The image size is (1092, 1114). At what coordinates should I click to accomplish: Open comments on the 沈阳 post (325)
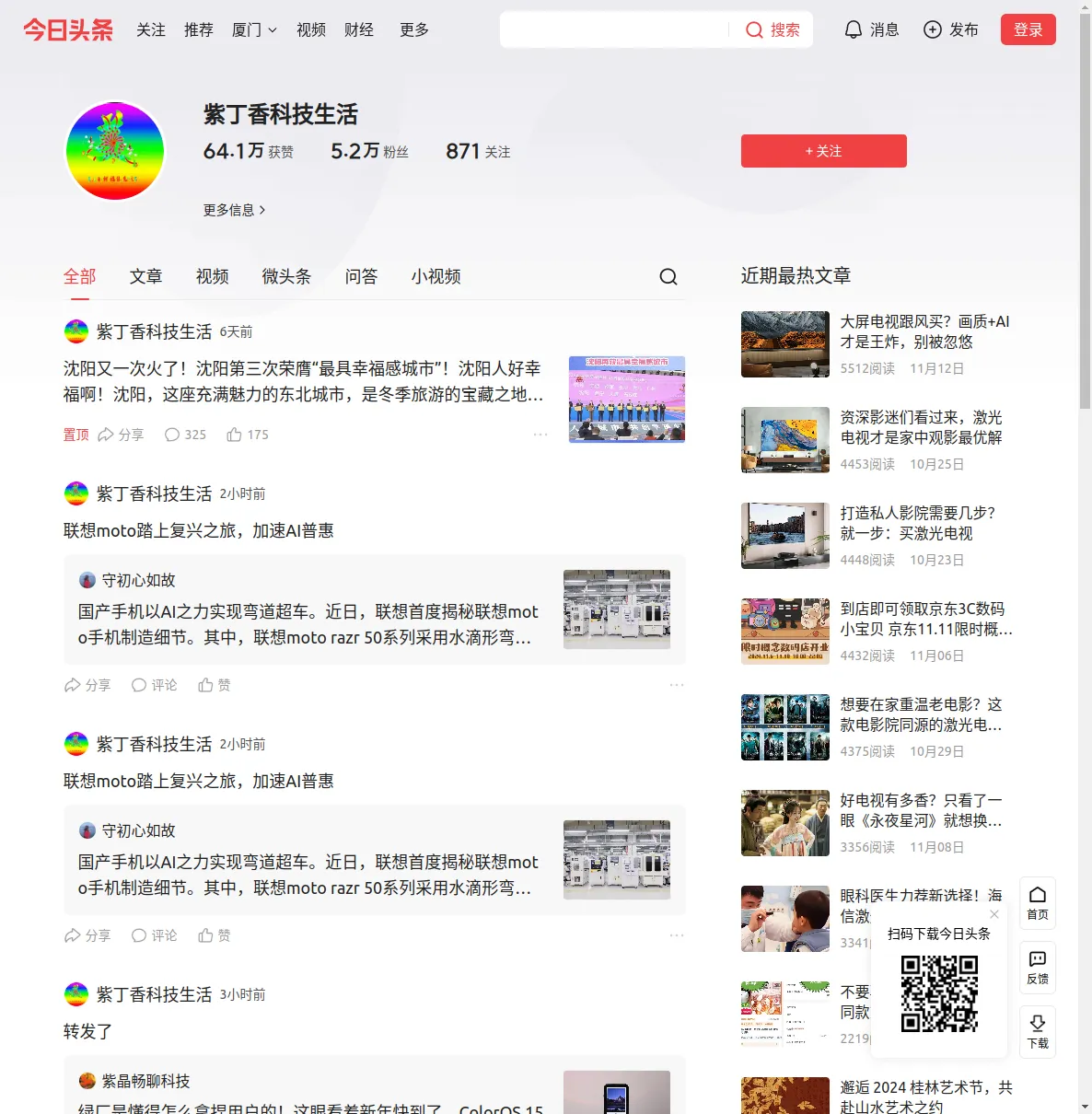[x=185, y=435]
